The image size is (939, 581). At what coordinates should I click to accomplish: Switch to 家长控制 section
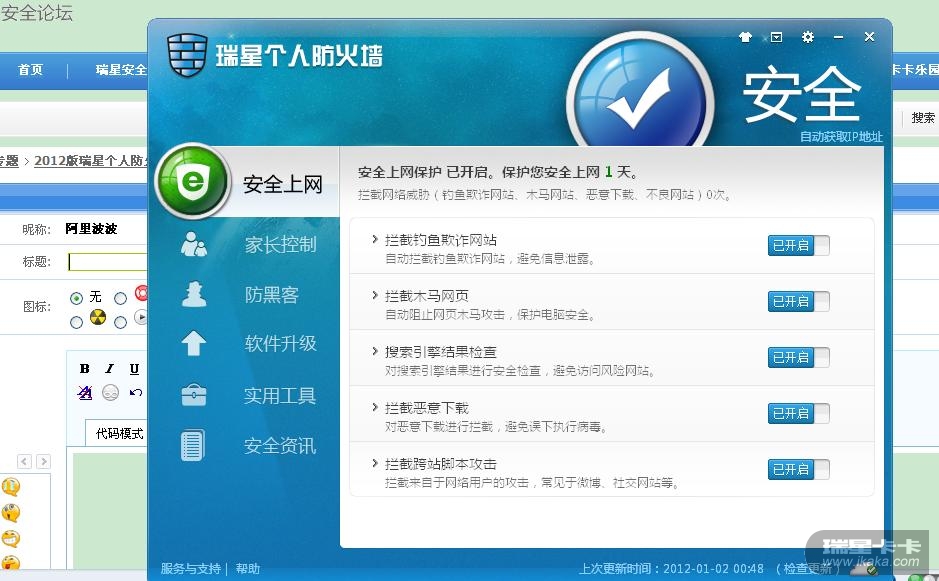pos(280,244)
